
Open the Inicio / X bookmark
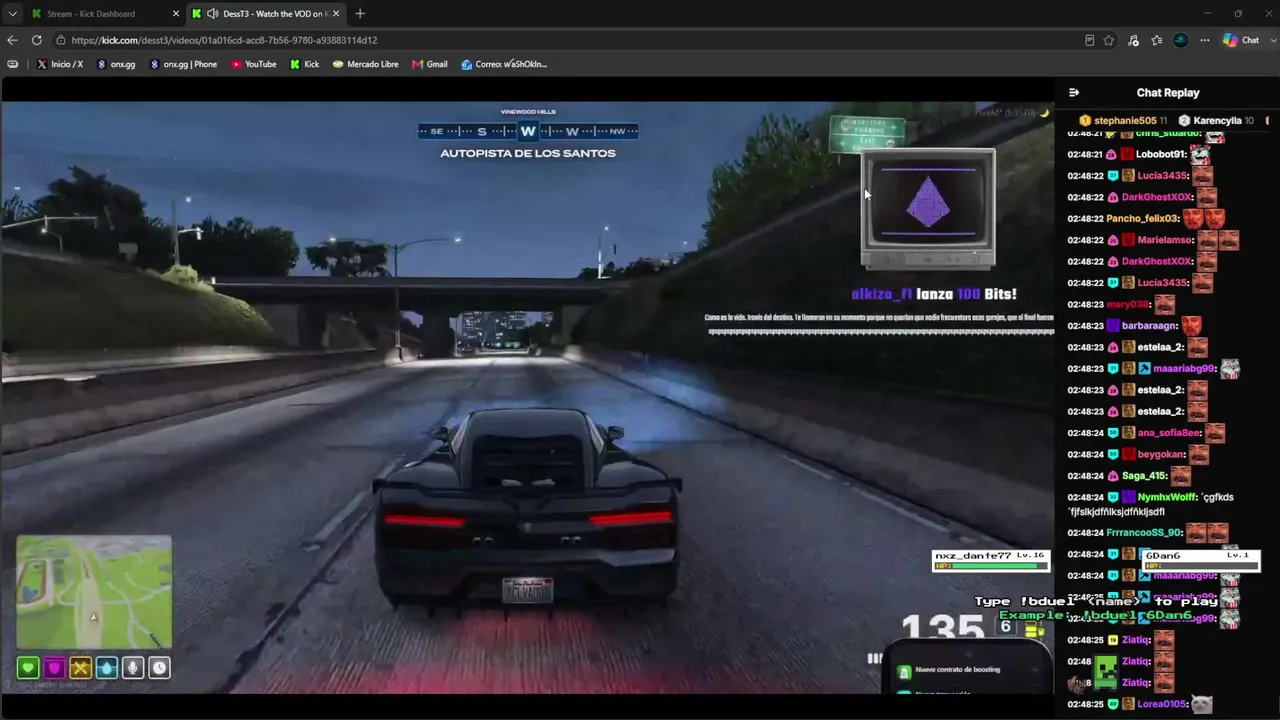click(60, 64)
